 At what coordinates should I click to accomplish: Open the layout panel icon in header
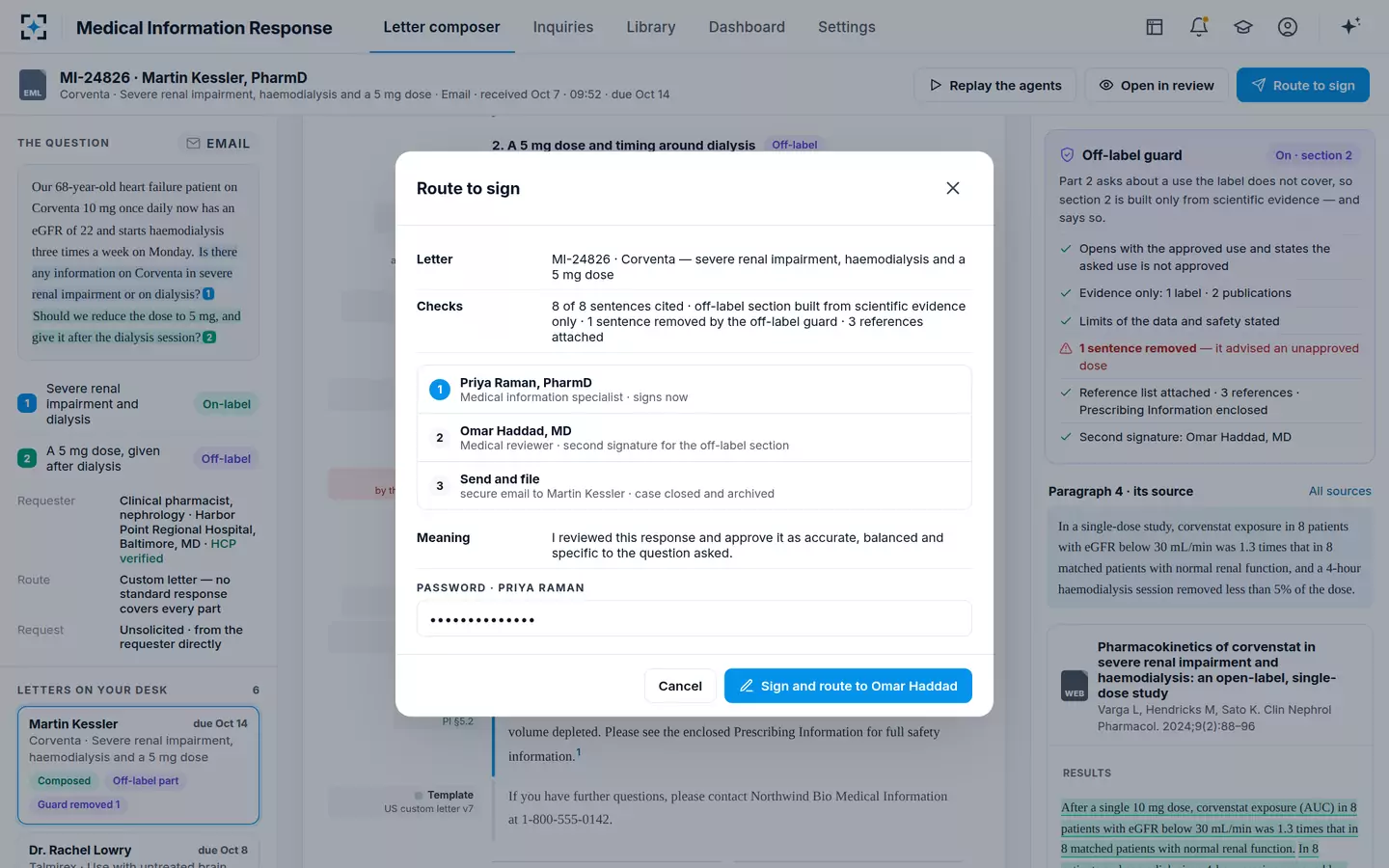tap(1155, 27)
